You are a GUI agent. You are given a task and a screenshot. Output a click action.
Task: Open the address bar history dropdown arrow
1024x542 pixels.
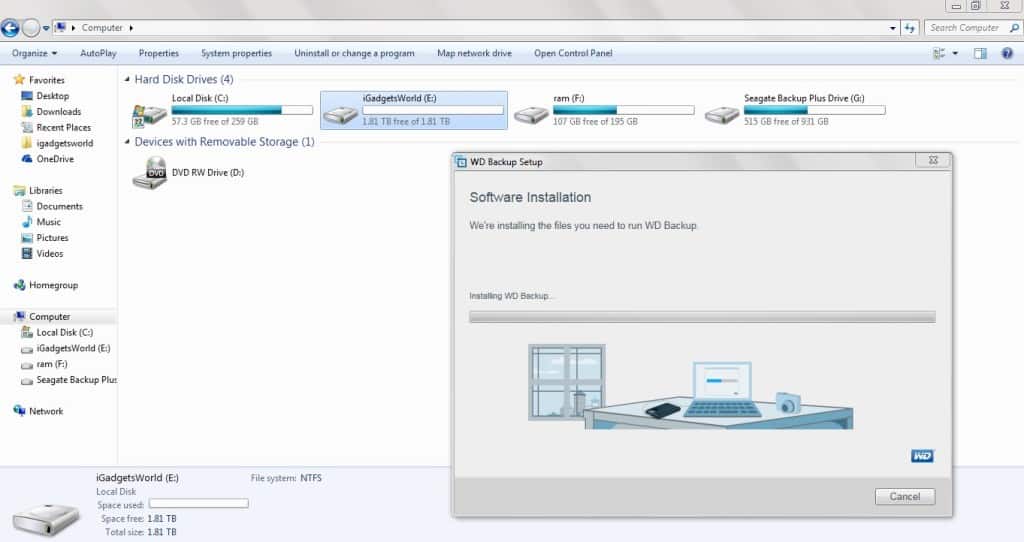pyautogui.click(x=893, y=28)
